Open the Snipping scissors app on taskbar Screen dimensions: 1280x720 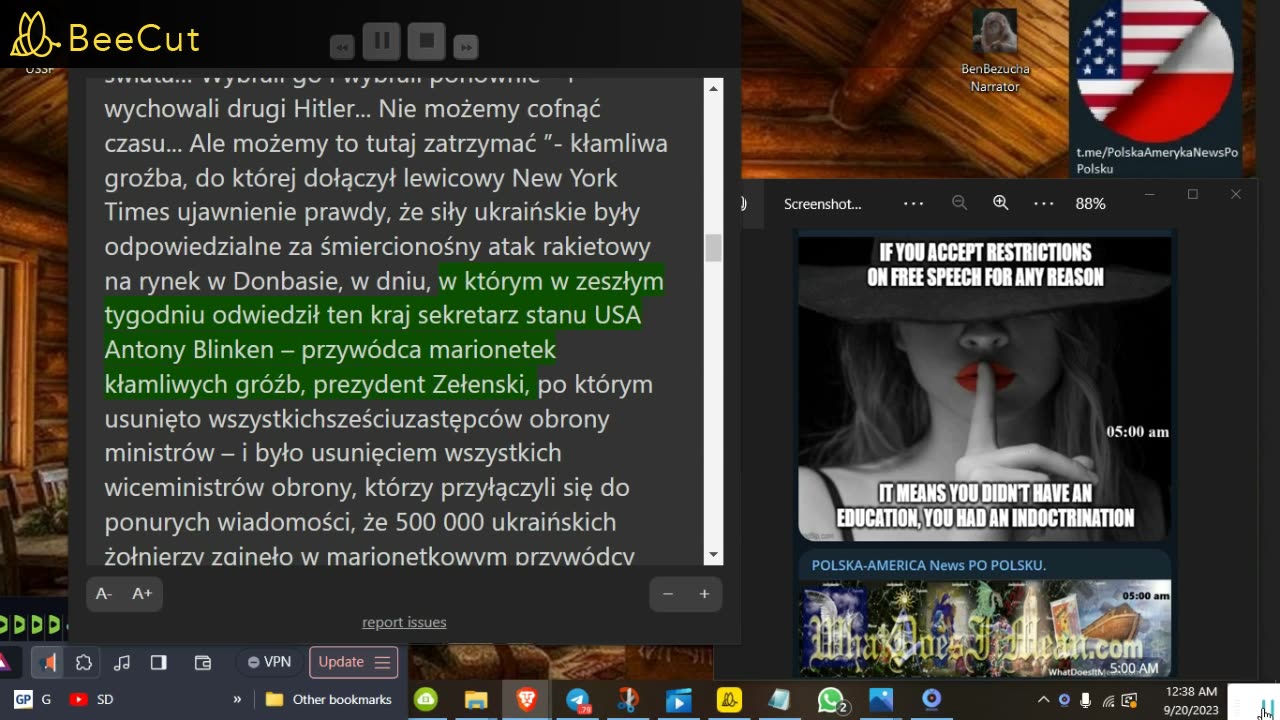point(628,700)
